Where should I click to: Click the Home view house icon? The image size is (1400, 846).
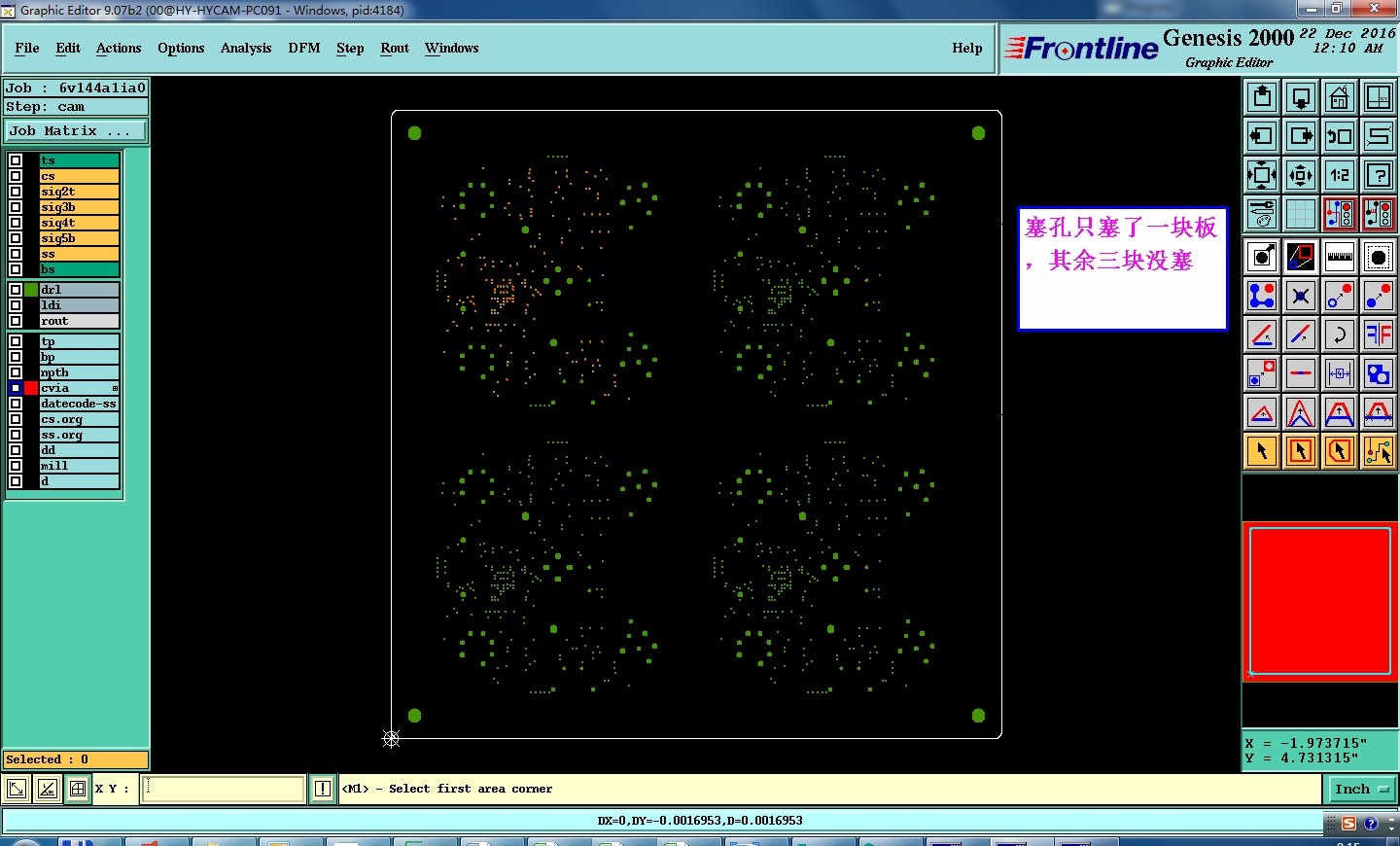point(1340,97)
